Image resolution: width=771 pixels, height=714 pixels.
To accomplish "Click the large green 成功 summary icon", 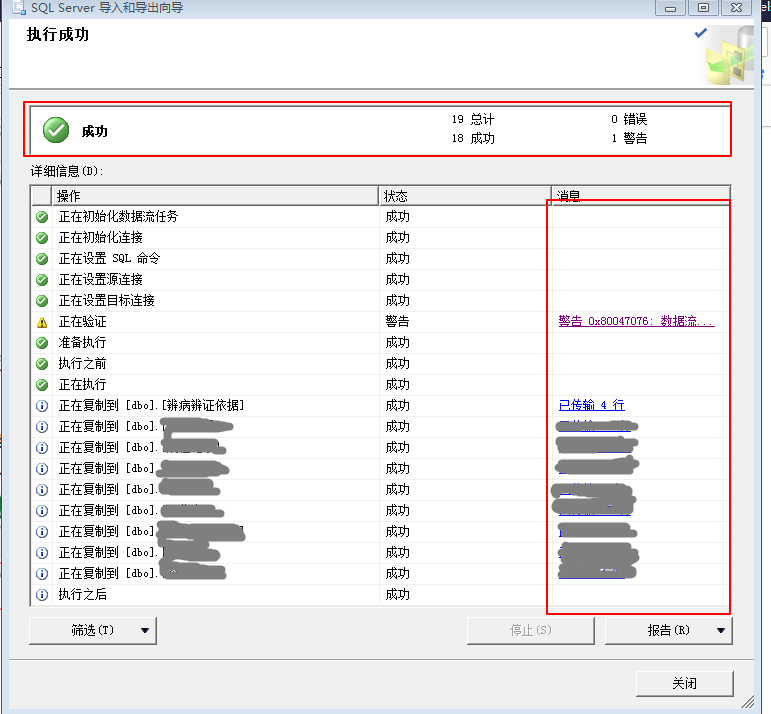I will click(56, 130).
